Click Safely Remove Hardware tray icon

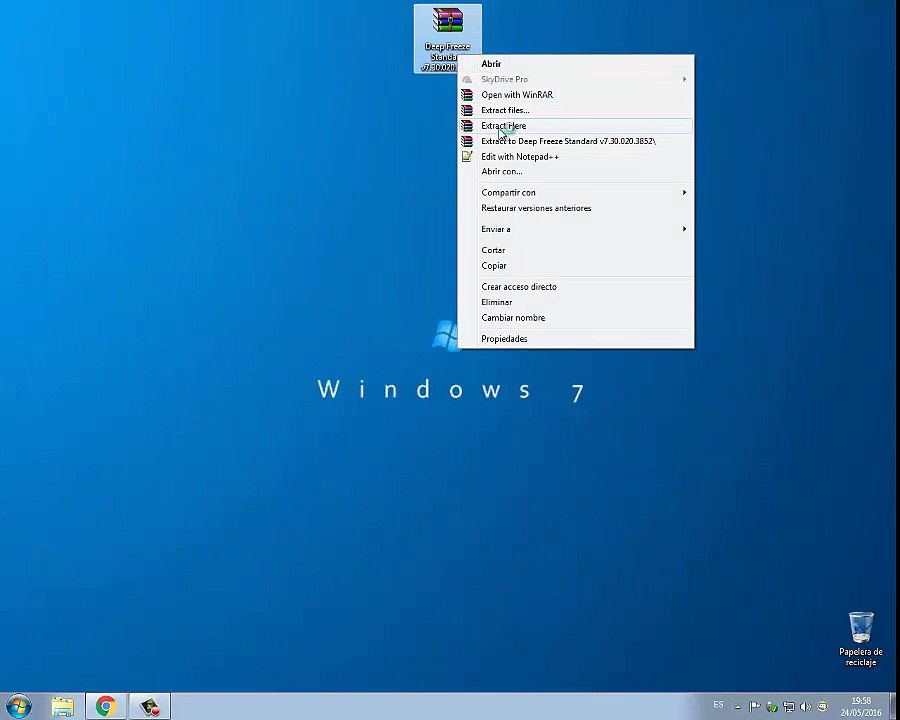tap(772, 706)
